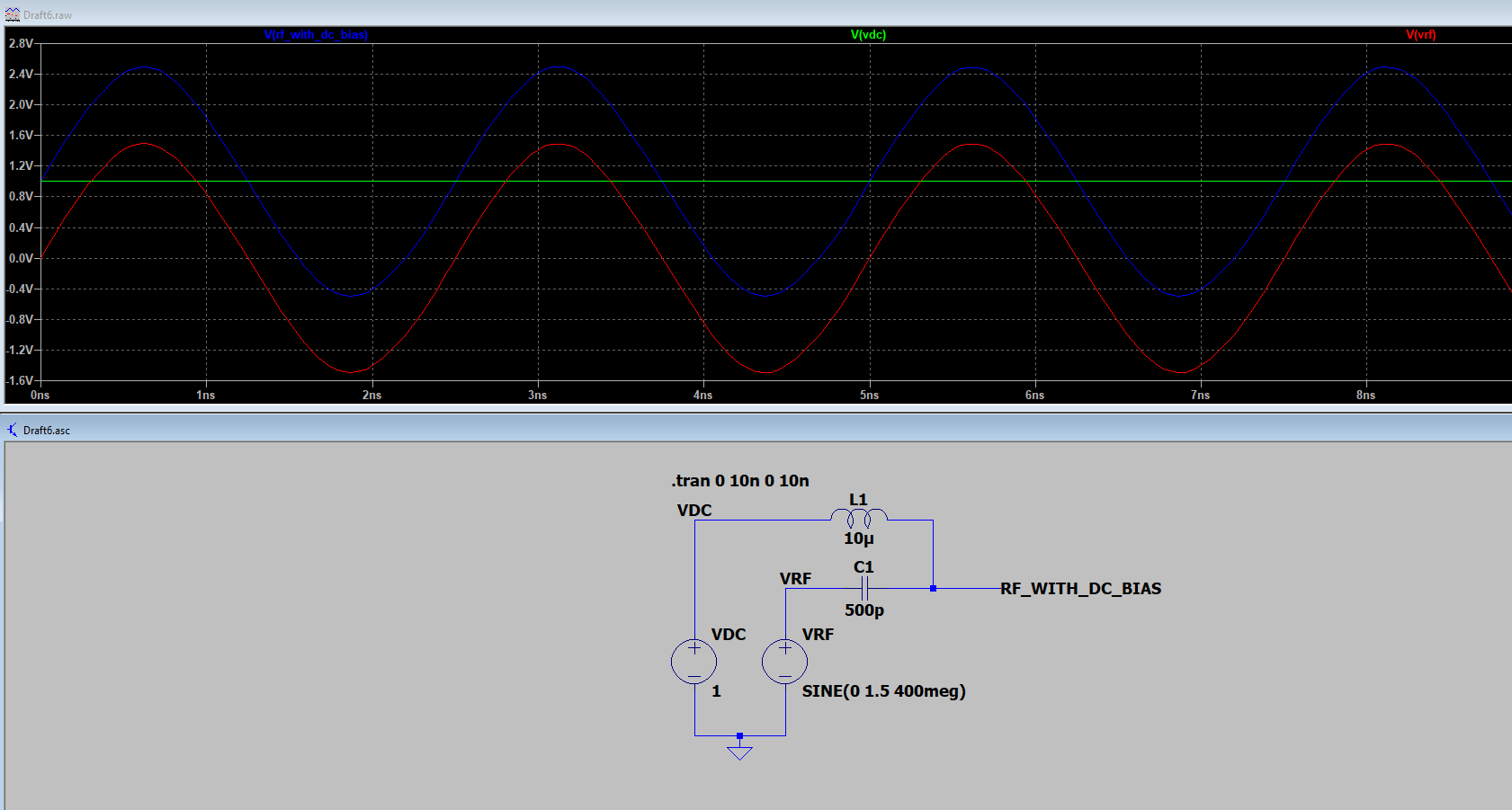Click the 4ns time axis label
Viewport: 1512px width, 810px height.
pyautogui.click(x=702, y=395)
